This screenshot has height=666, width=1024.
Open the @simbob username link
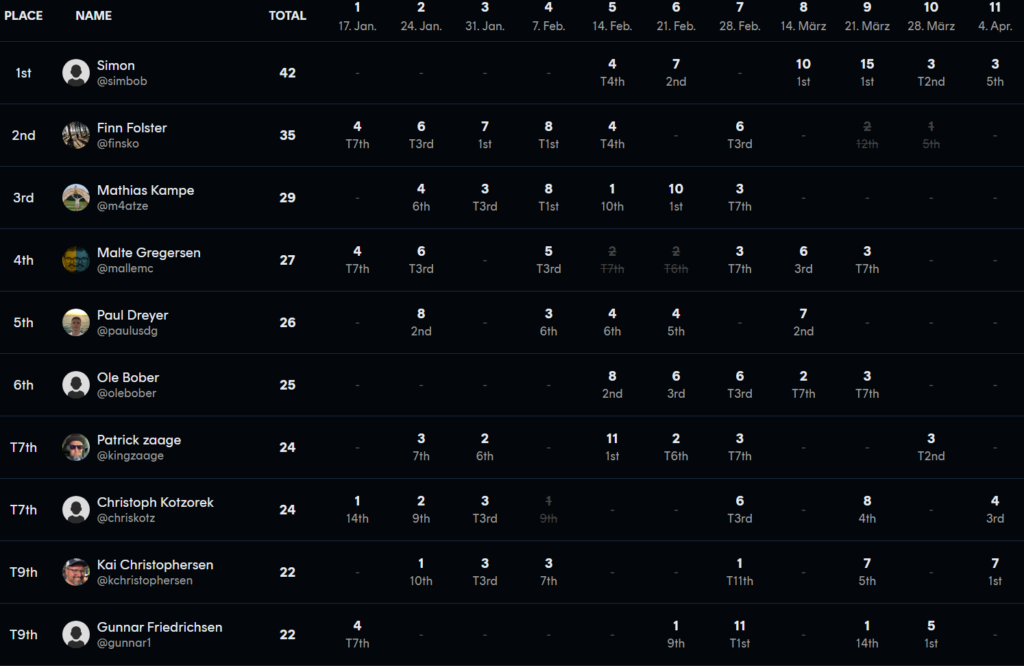[x=122, y=81]
